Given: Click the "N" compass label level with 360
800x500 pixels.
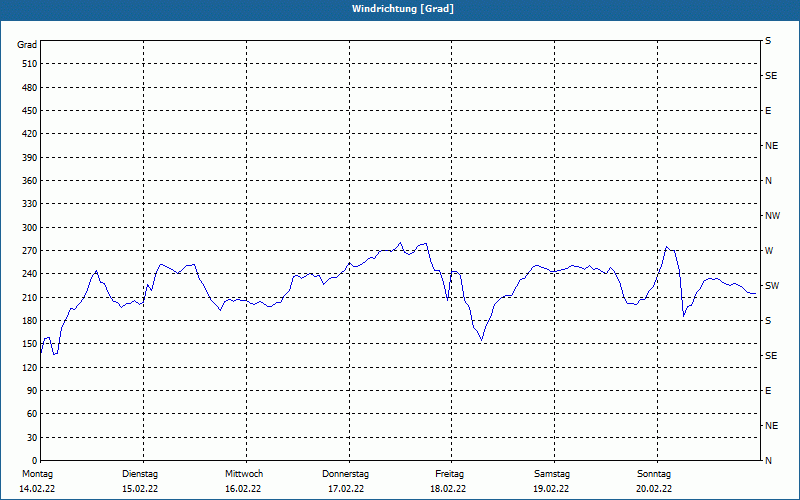Looking at the screenshot, I should 768,181.
